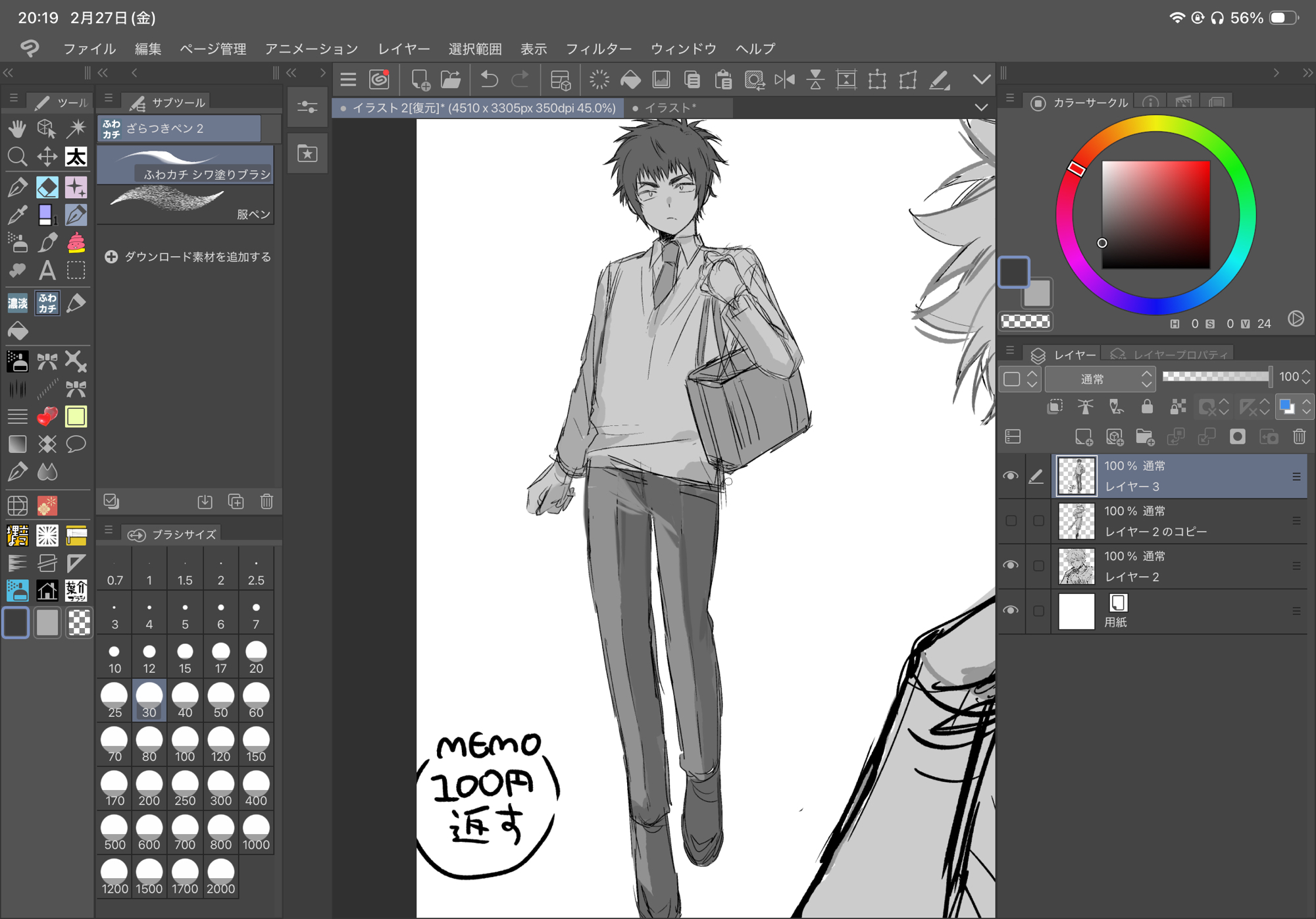The height and width of the screenshot is (919, 1316).
Task: Open the フィルター menu
Action: point(598,49)
